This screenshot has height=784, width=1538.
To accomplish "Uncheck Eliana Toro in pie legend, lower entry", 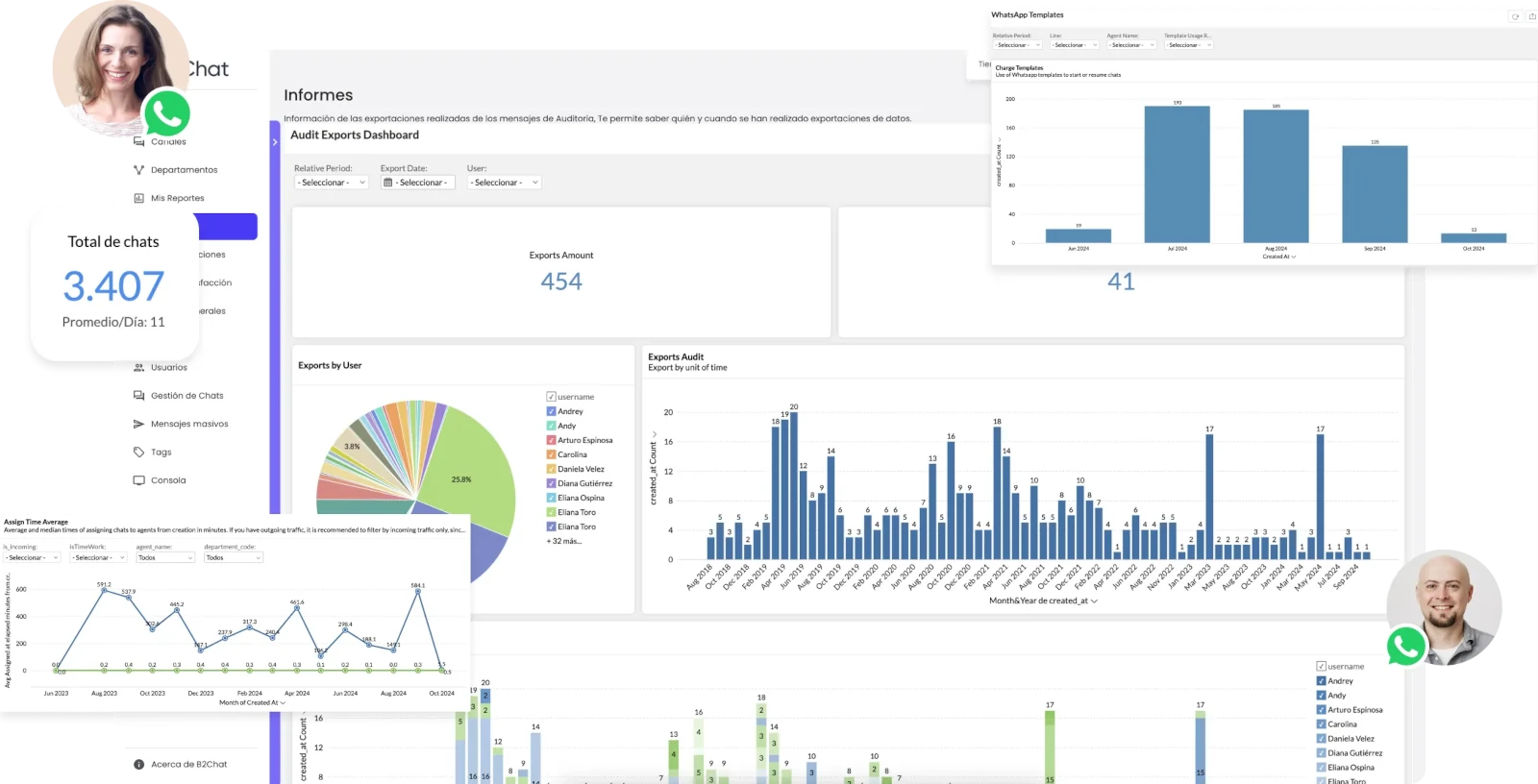I will [x=551, y=527].
